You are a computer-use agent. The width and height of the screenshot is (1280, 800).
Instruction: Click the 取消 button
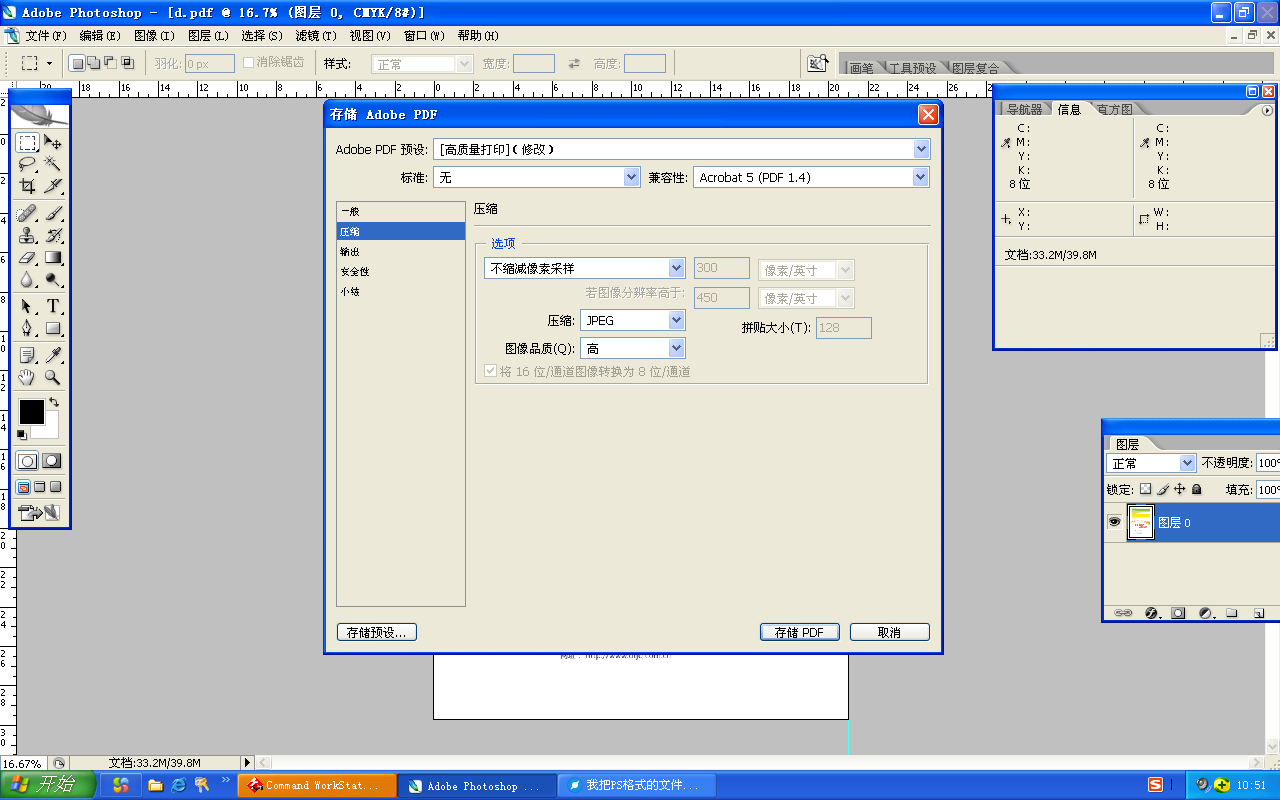point(889,632)
